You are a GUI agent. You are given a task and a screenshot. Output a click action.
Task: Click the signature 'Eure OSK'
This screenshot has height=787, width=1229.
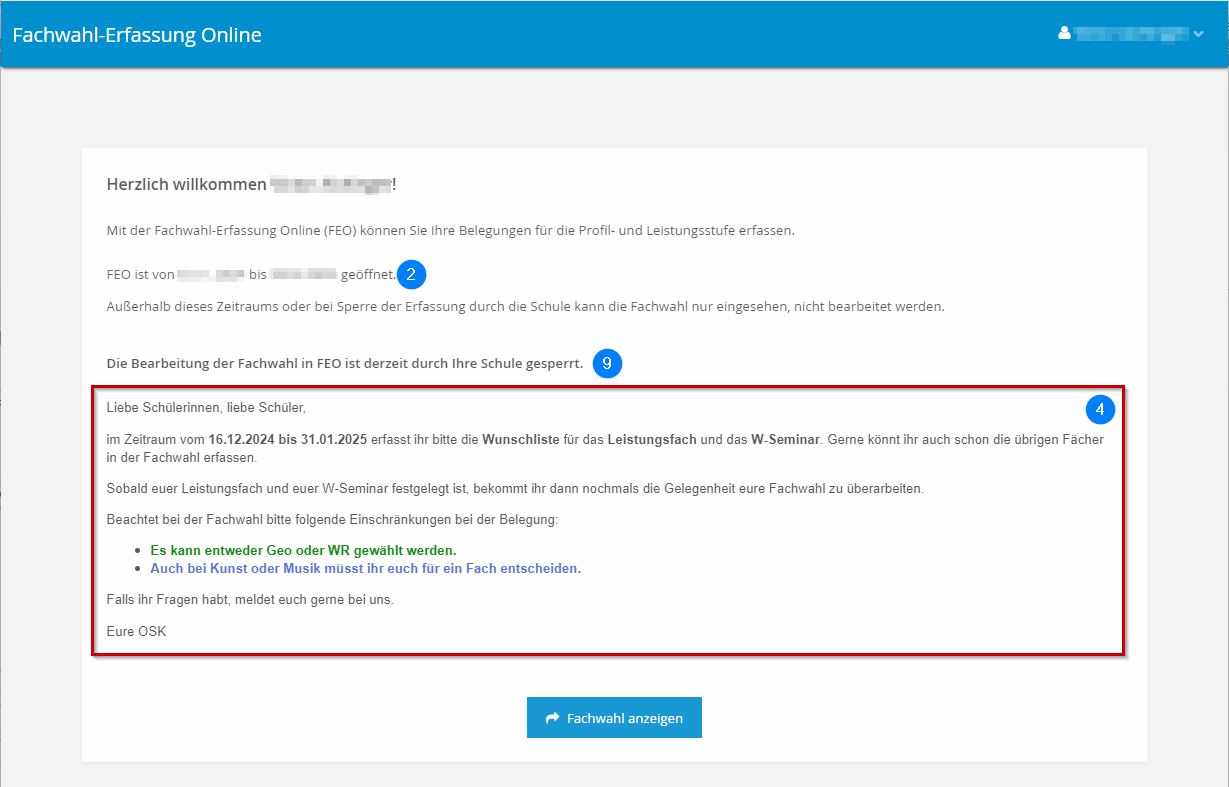pos(137,631)
